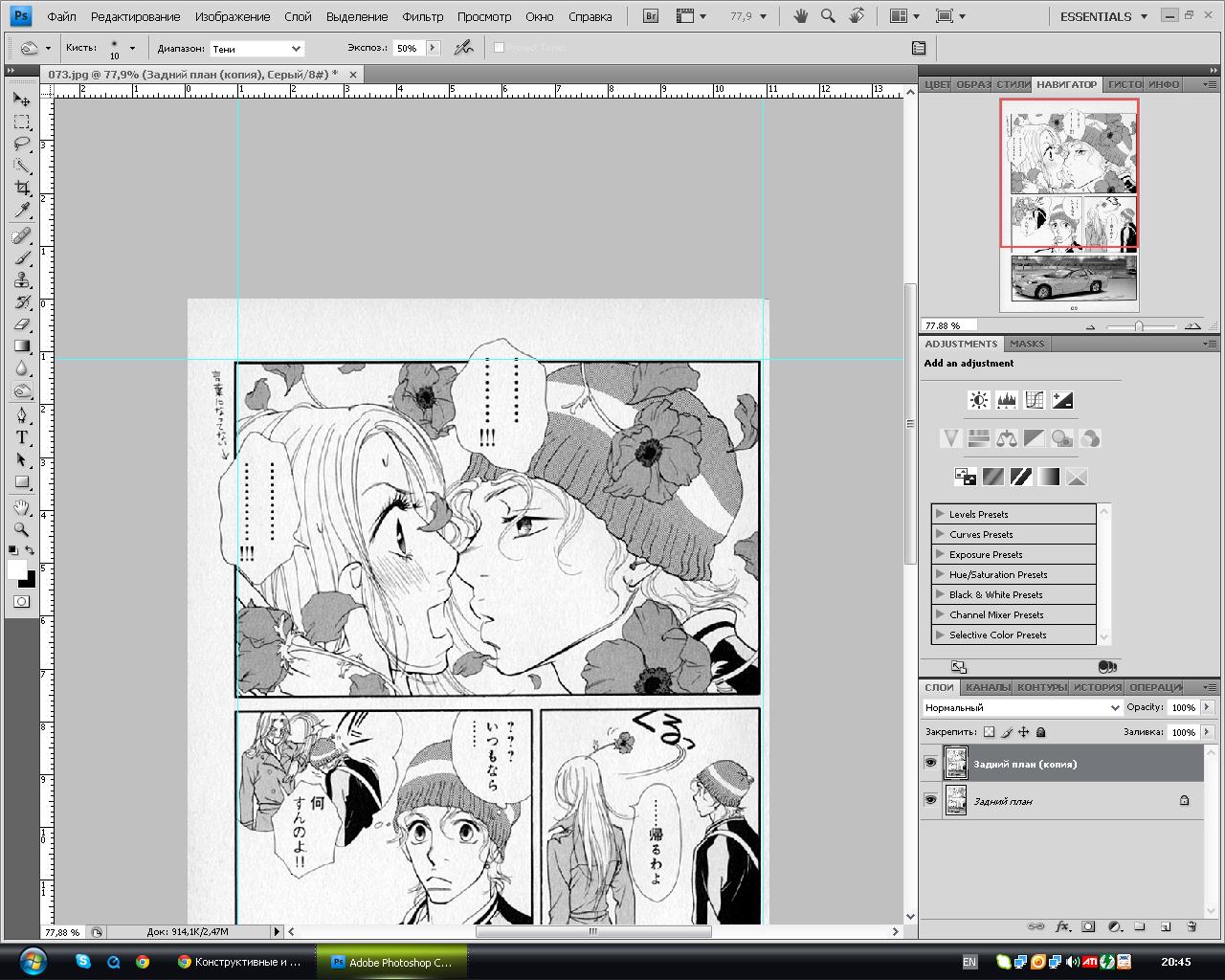Toggle lock position
The width and height of the screenshot is (1225, 980).
click(x=1023, y=732)
